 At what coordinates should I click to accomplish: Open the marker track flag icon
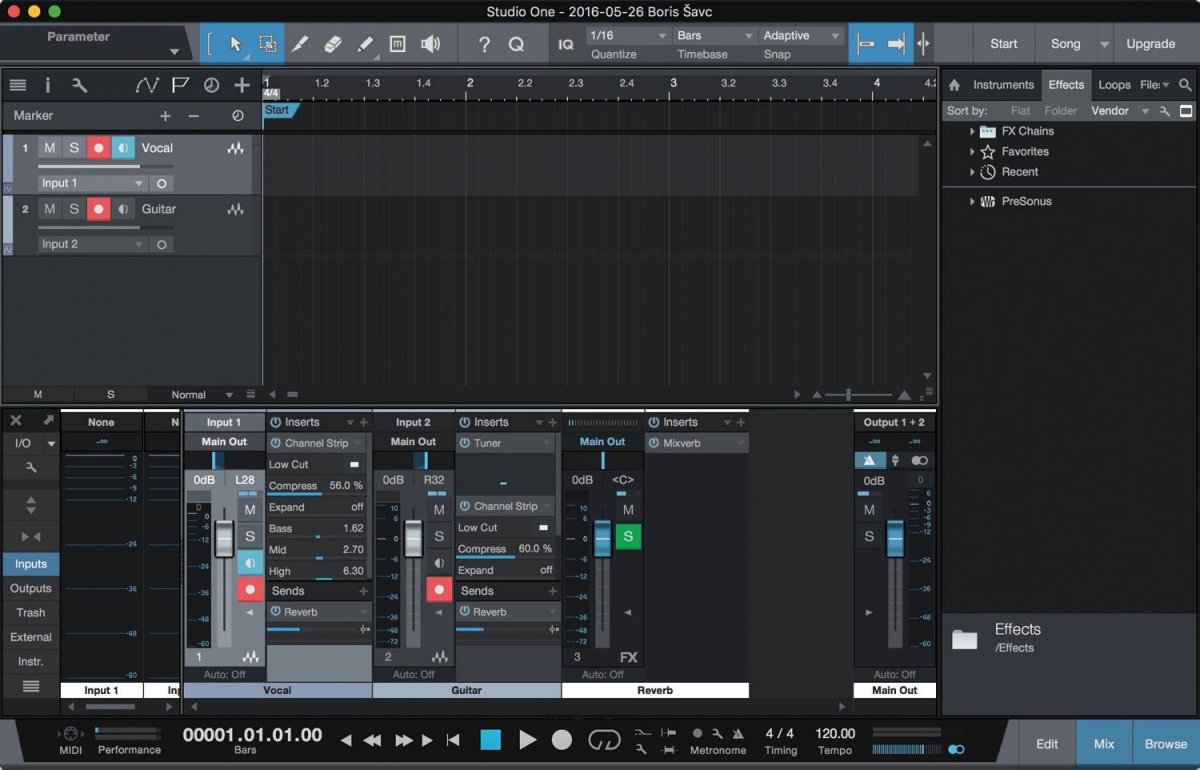pyautogui.click(x=180, y=86)
